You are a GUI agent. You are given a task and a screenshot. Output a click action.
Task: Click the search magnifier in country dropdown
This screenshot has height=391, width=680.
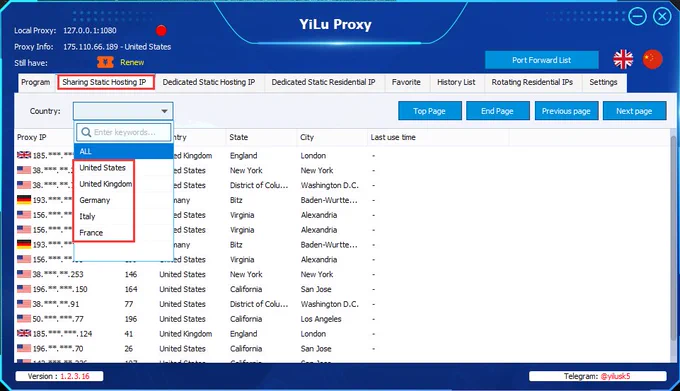(86, 132)
